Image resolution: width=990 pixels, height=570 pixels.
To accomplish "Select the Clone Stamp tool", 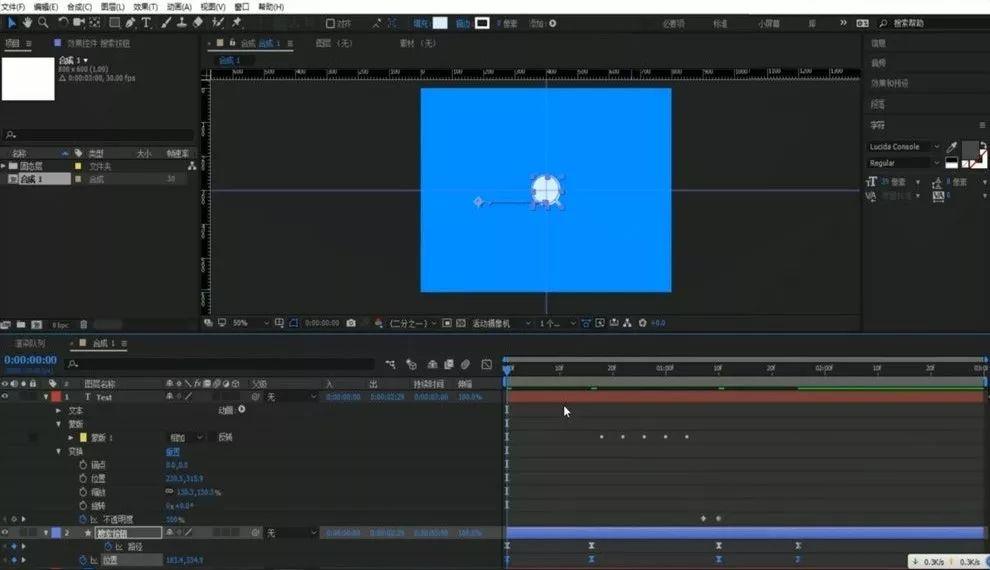I will coord(181,23).
